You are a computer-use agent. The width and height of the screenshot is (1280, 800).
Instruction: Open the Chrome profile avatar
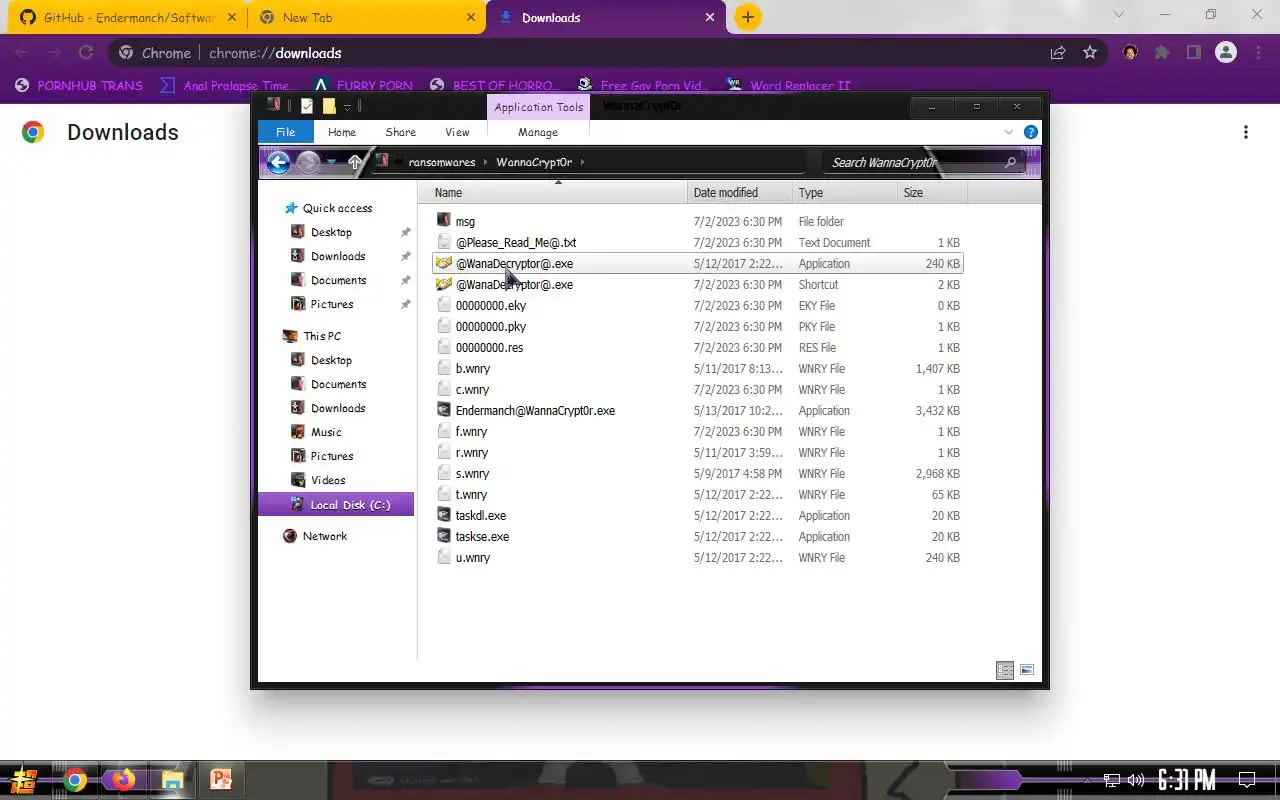click(1226, 53)
